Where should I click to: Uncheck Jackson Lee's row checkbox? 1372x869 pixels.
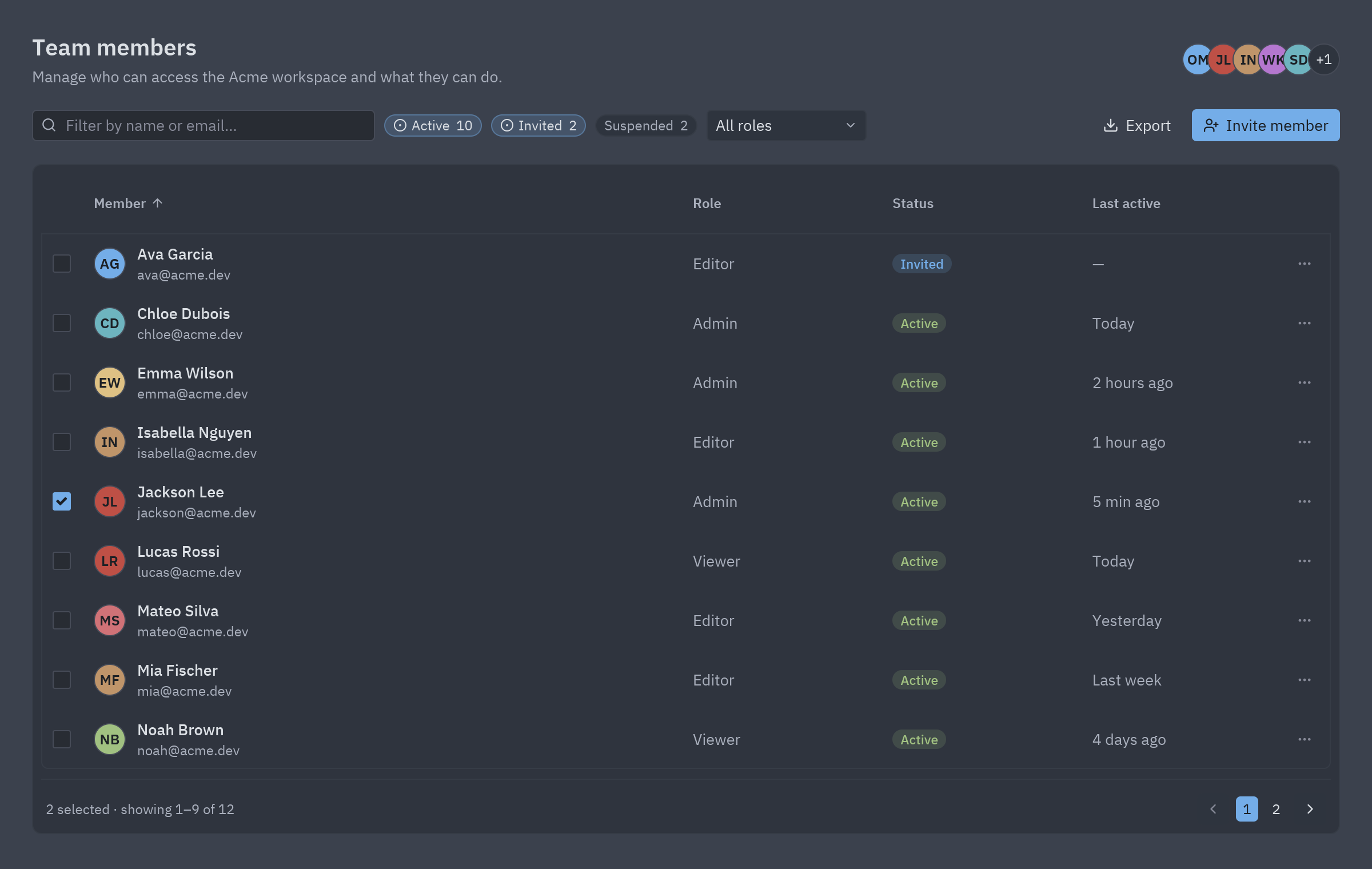coord(62,501)
